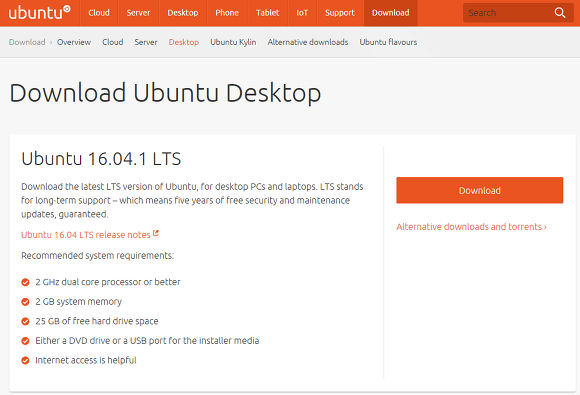Open Ubuntu 16.04 LTS release notes link
The image size is (580, 395).
(86, 235)
